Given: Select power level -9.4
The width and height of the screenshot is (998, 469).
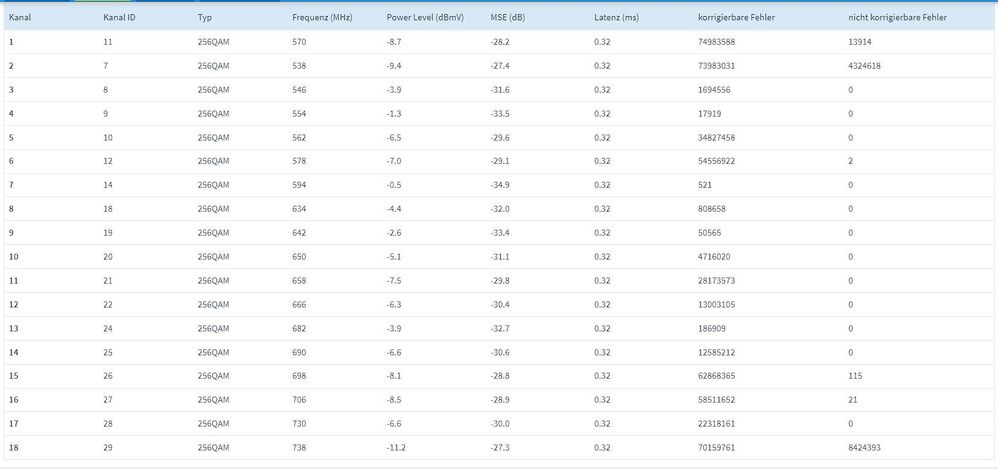Looking at the screenshot, I should point(395,66).
